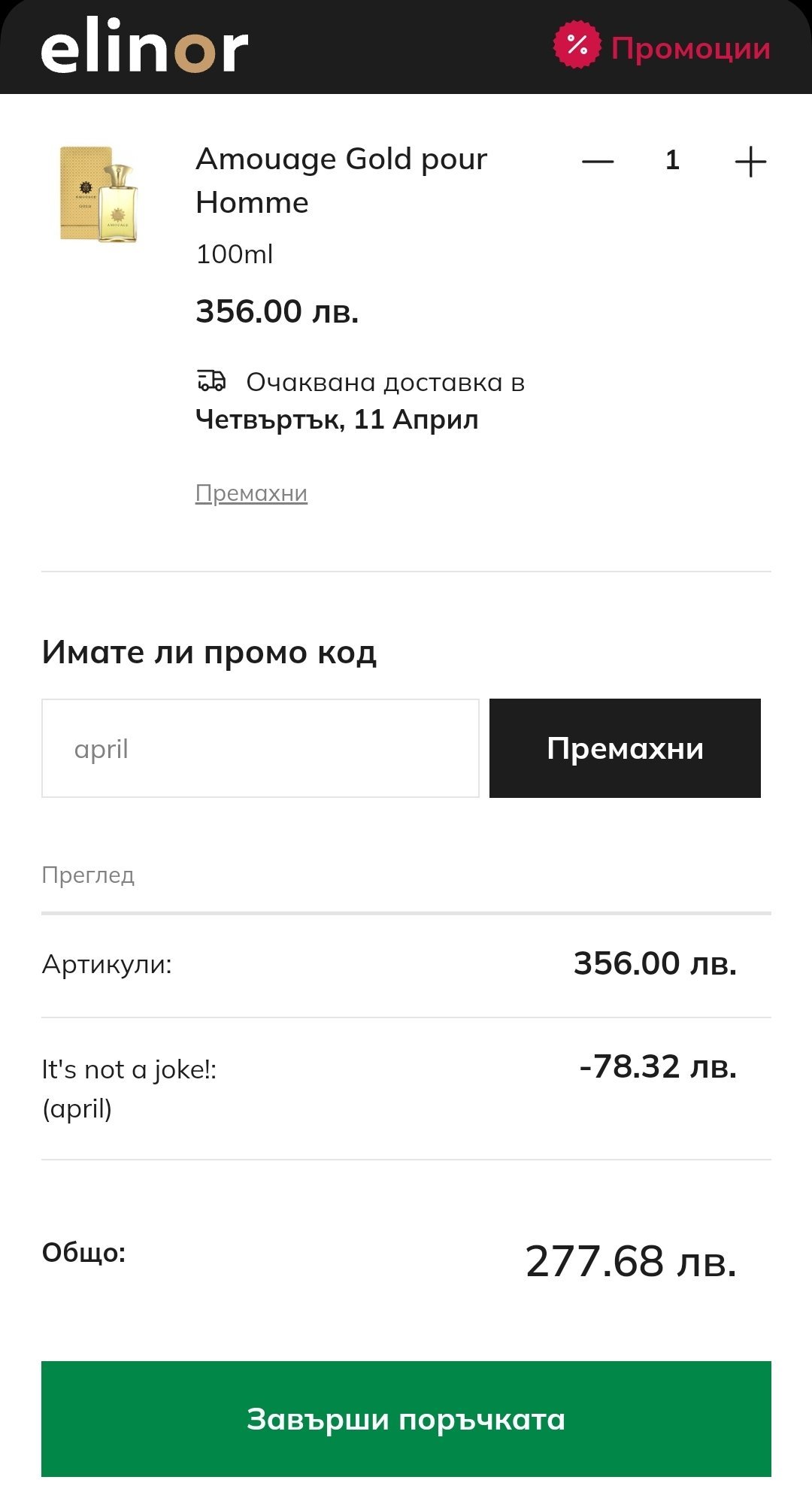Image resolution: width=812 pixels, height=1489 pixels.
Task: Click the Преглед section label
Action: pos(88,875)
